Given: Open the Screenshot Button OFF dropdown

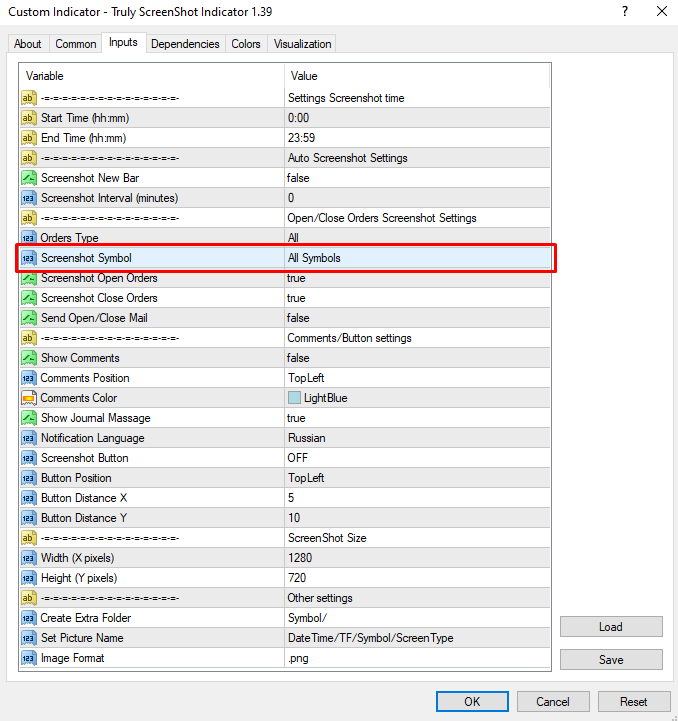Looking at the screenshot, I should pyautogui.click(x=417, y=458).
